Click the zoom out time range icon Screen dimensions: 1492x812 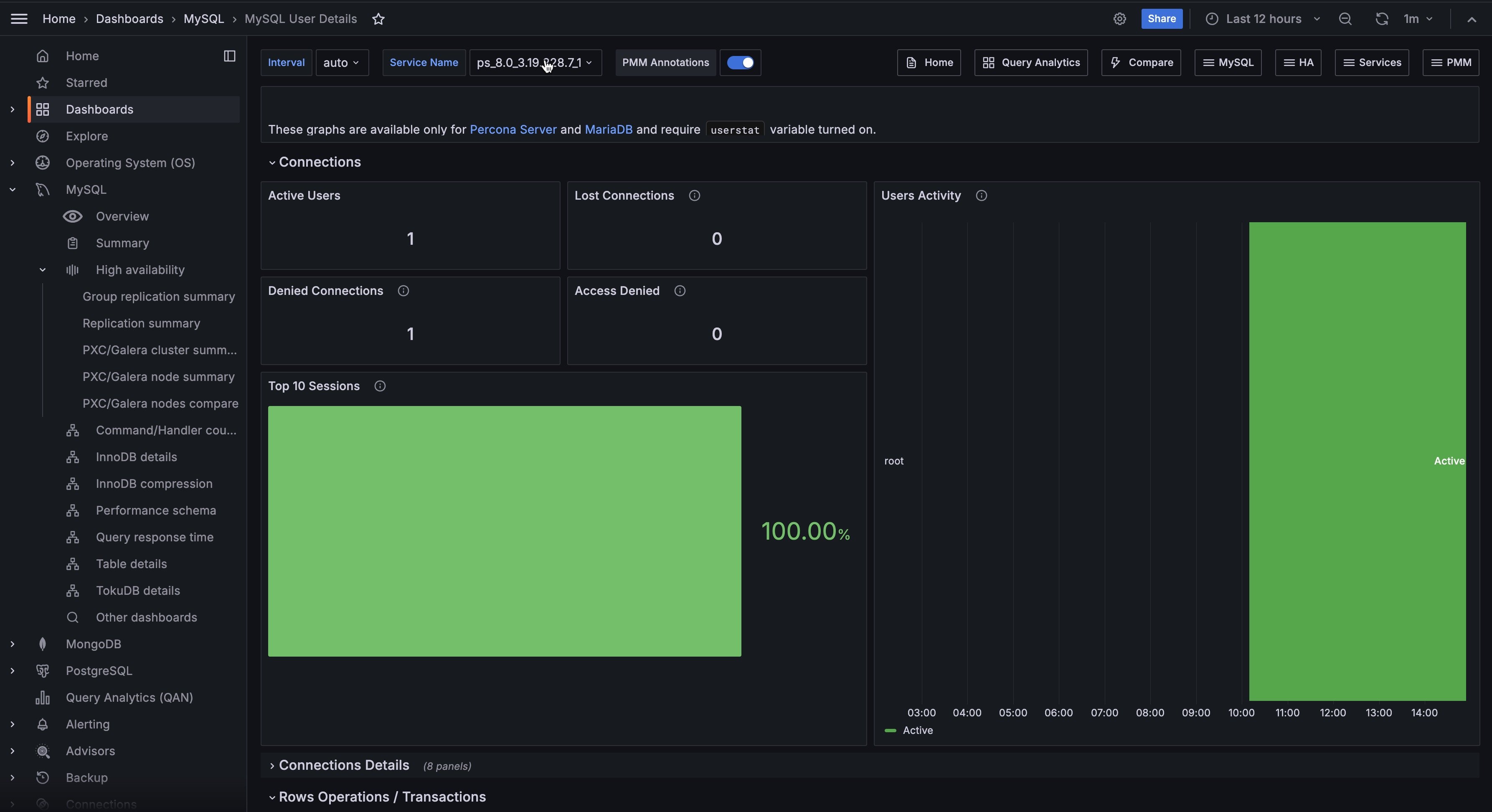(x=1345, y=18)
